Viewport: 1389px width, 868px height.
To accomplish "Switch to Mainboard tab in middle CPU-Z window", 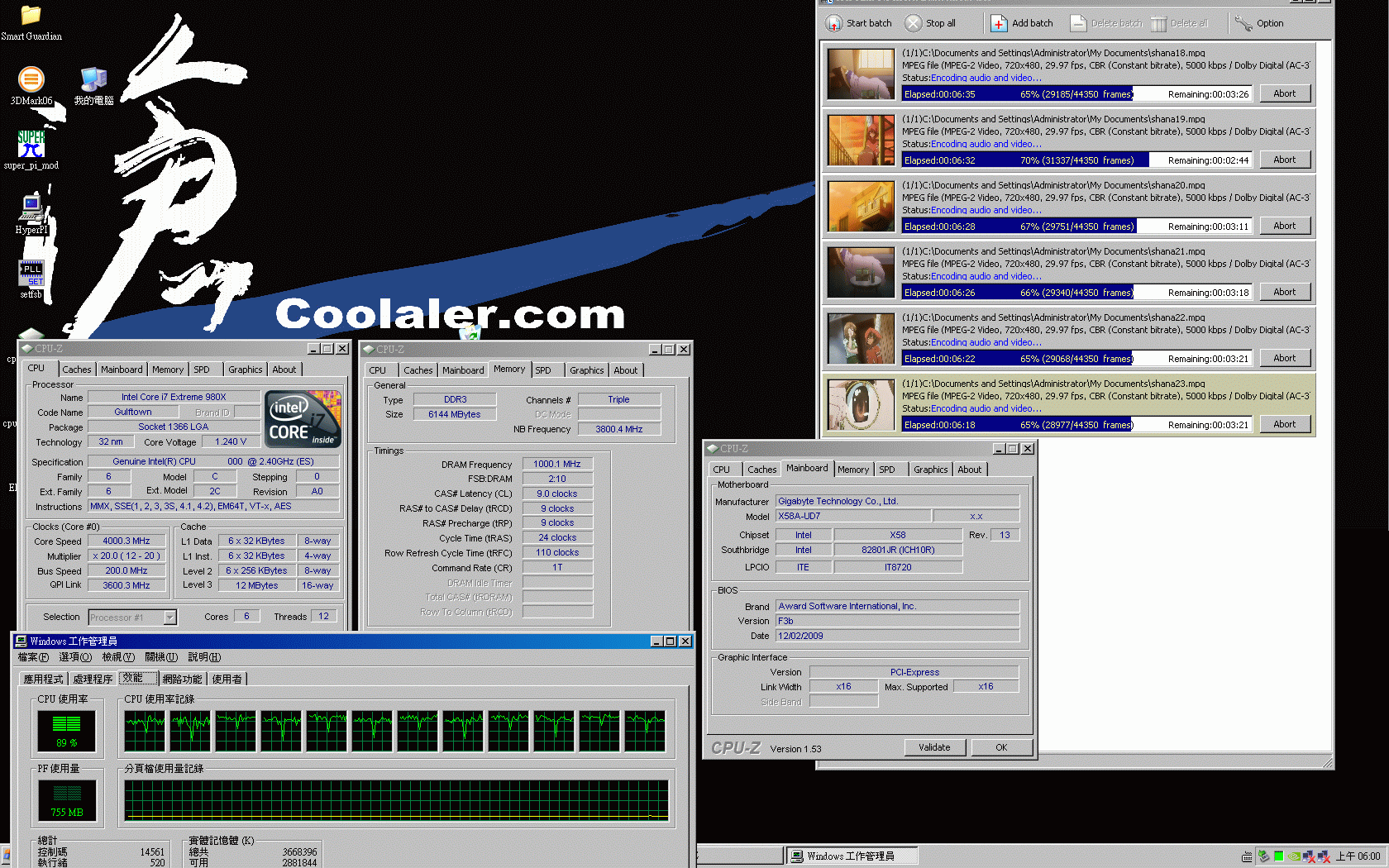I will pos(463,370).
